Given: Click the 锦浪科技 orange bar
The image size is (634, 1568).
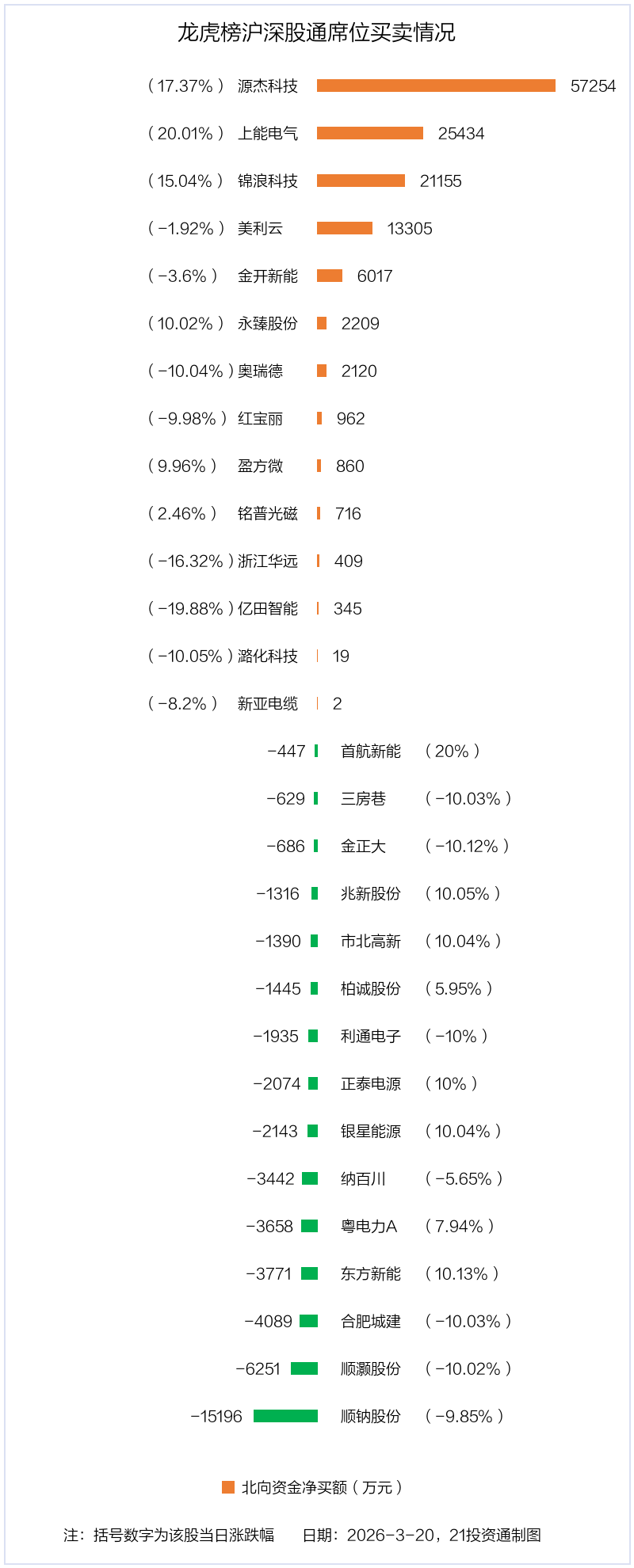Looking at the screenshot, I should tap(361, 181).
